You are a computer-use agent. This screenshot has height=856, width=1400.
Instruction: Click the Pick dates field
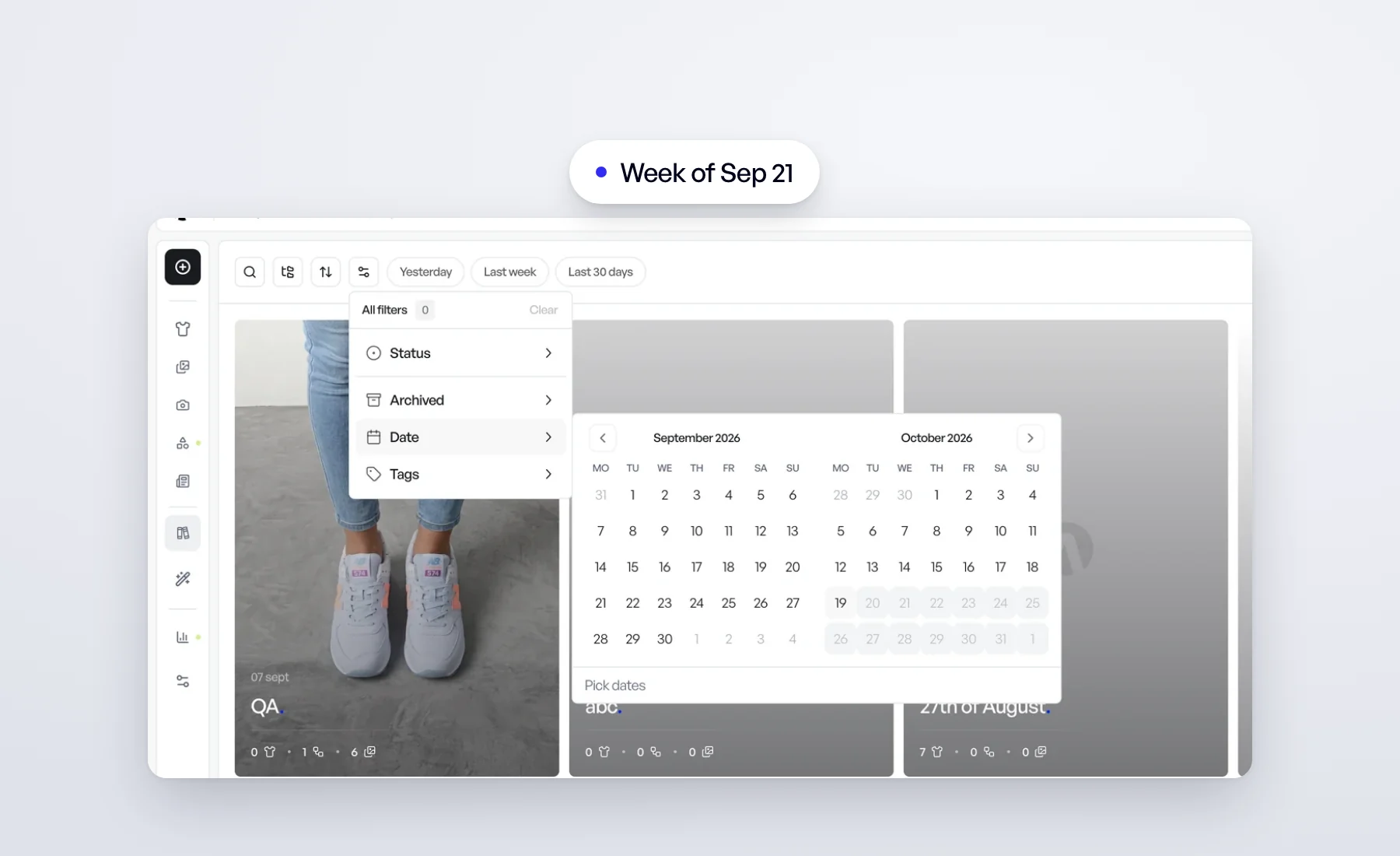[817, 686]
